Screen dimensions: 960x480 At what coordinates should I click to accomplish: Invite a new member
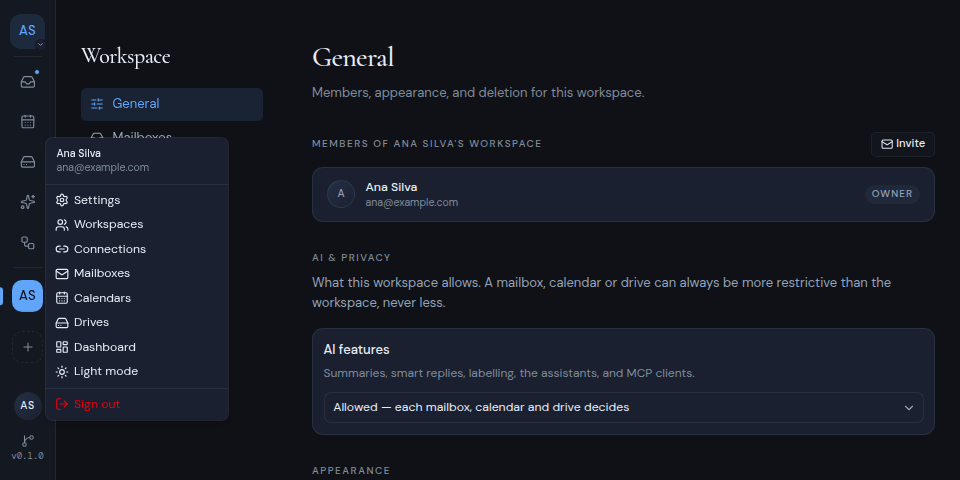click(902, 144)
